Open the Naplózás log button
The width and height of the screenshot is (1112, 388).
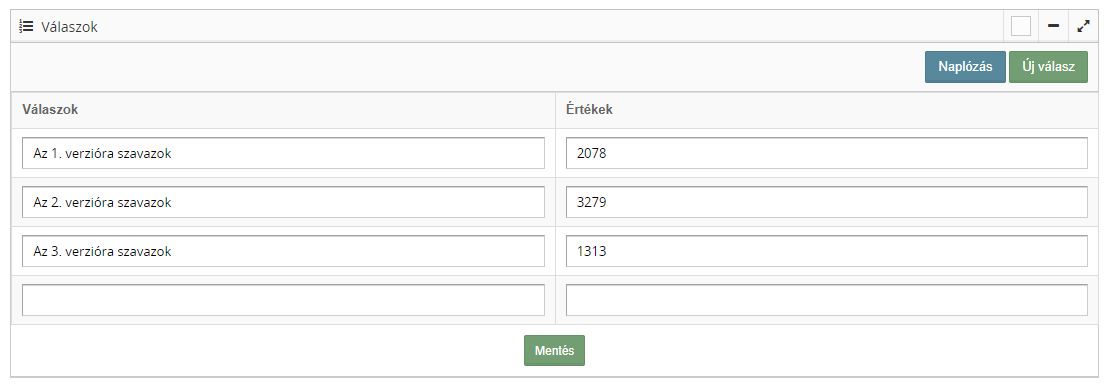(x=964, y=67)
